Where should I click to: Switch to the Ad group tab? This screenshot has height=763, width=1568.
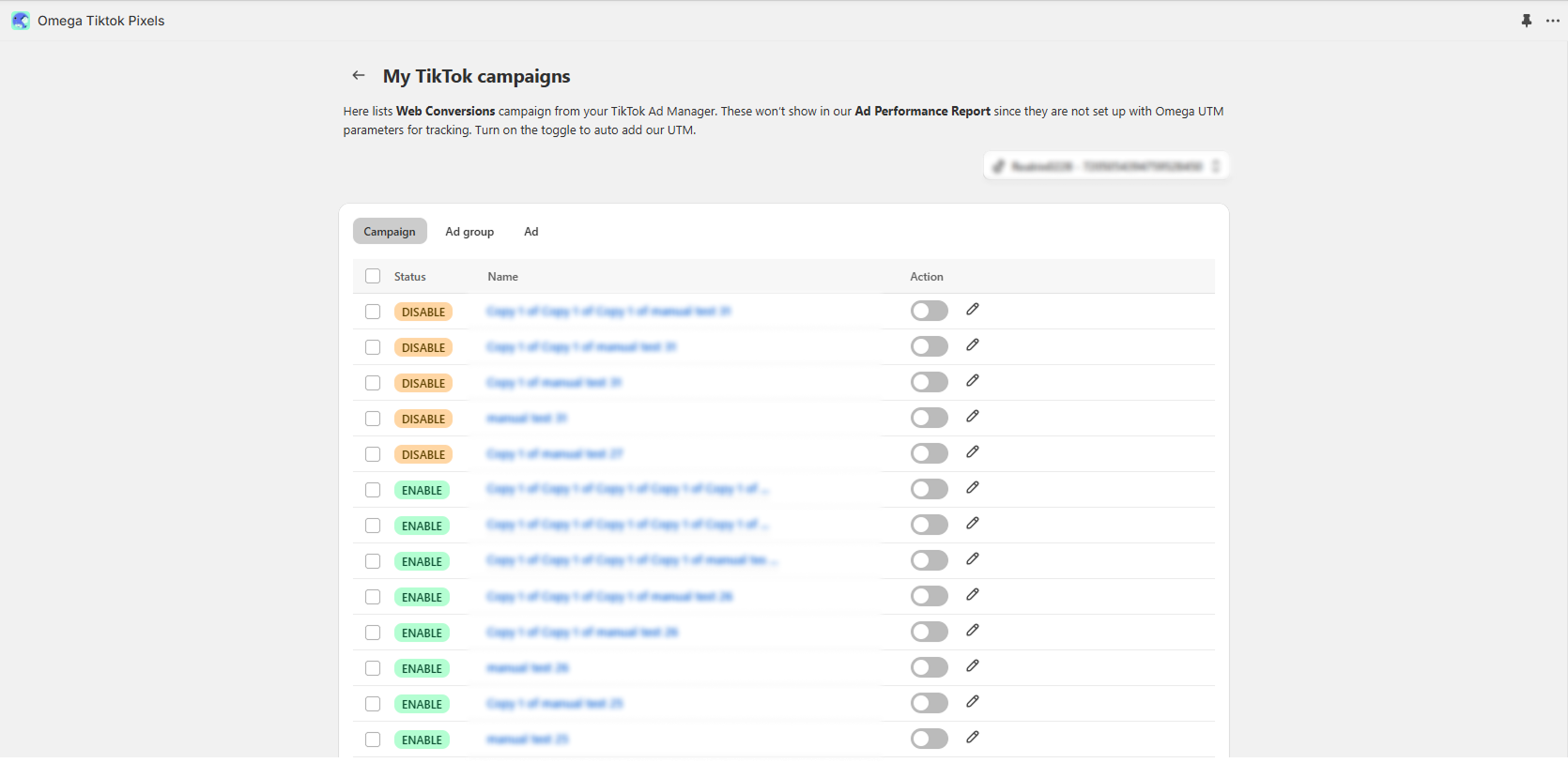(x=469, y=232)
